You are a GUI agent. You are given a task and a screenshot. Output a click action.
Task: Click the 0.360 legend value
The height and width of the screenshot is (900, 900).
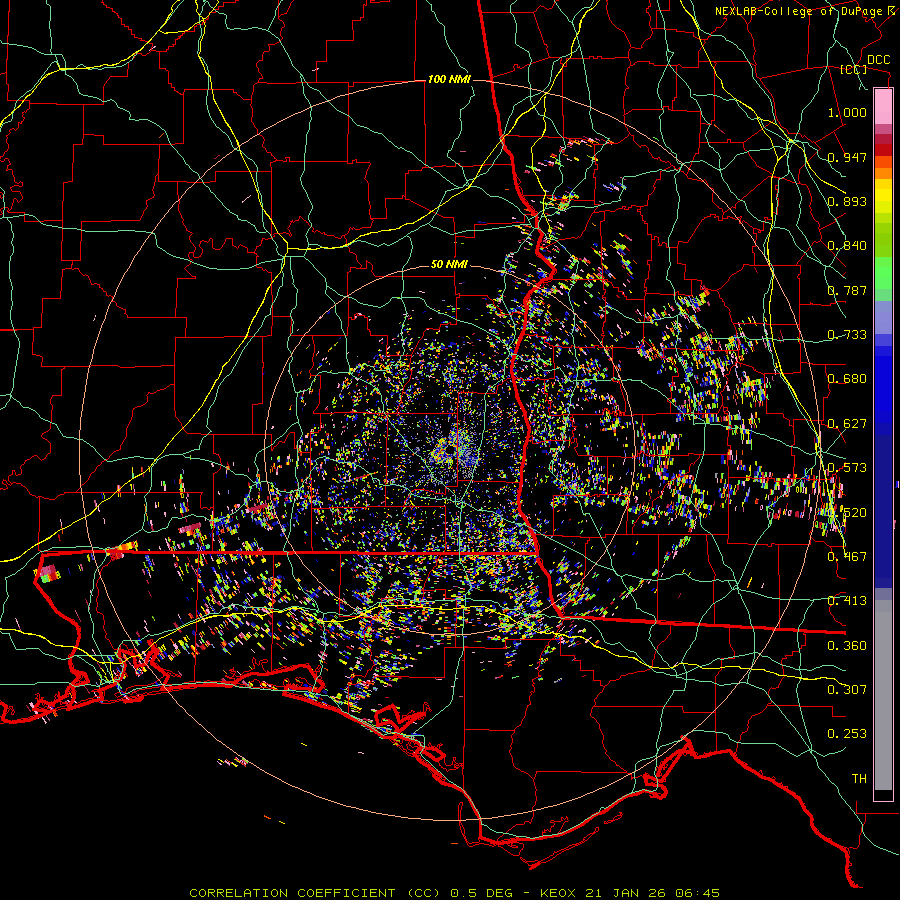click(x=847, y=646)
